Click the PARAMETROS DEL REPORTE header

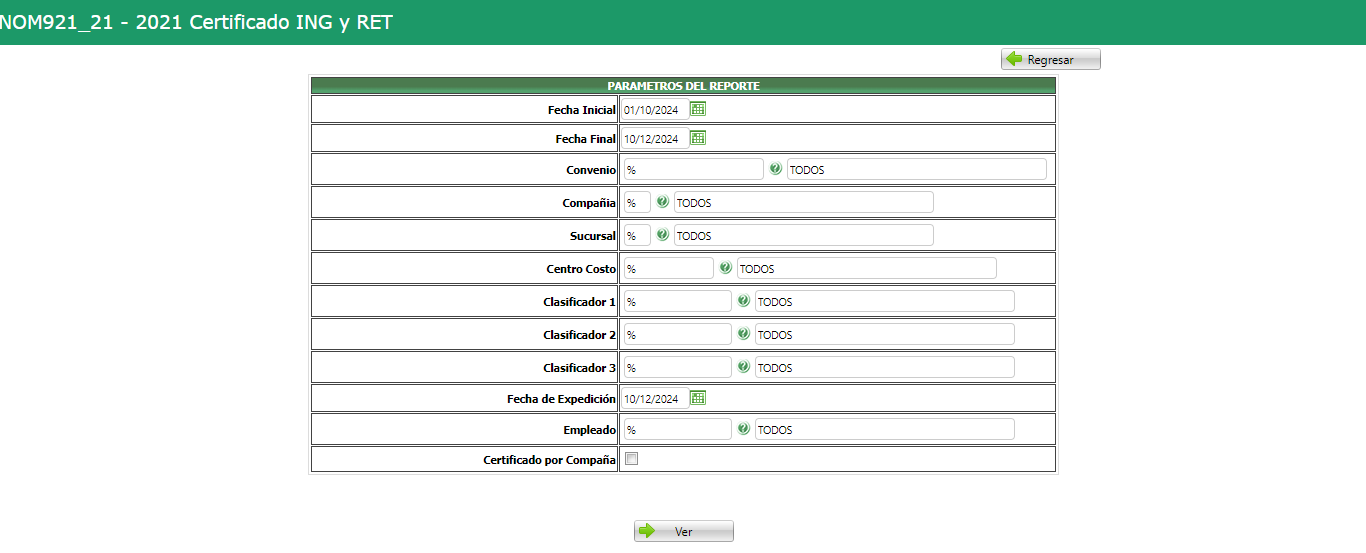pos(683,86)
